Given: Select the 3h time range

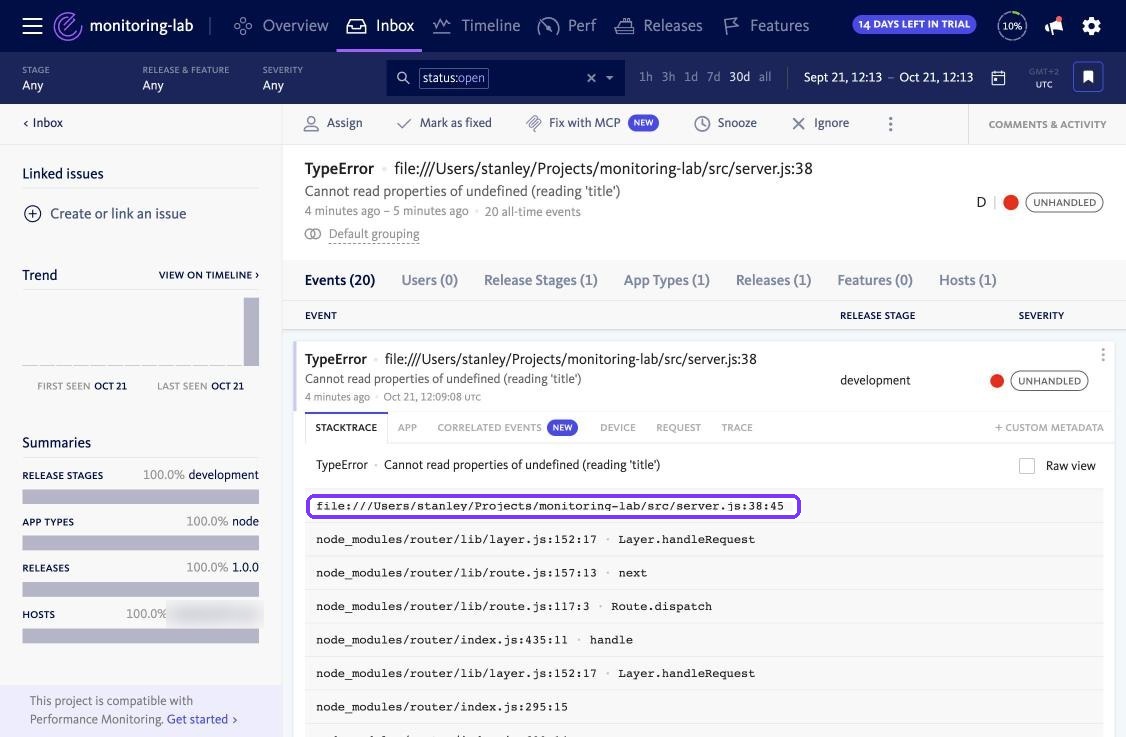Looking at the screenshot, I should coord(668,77).
